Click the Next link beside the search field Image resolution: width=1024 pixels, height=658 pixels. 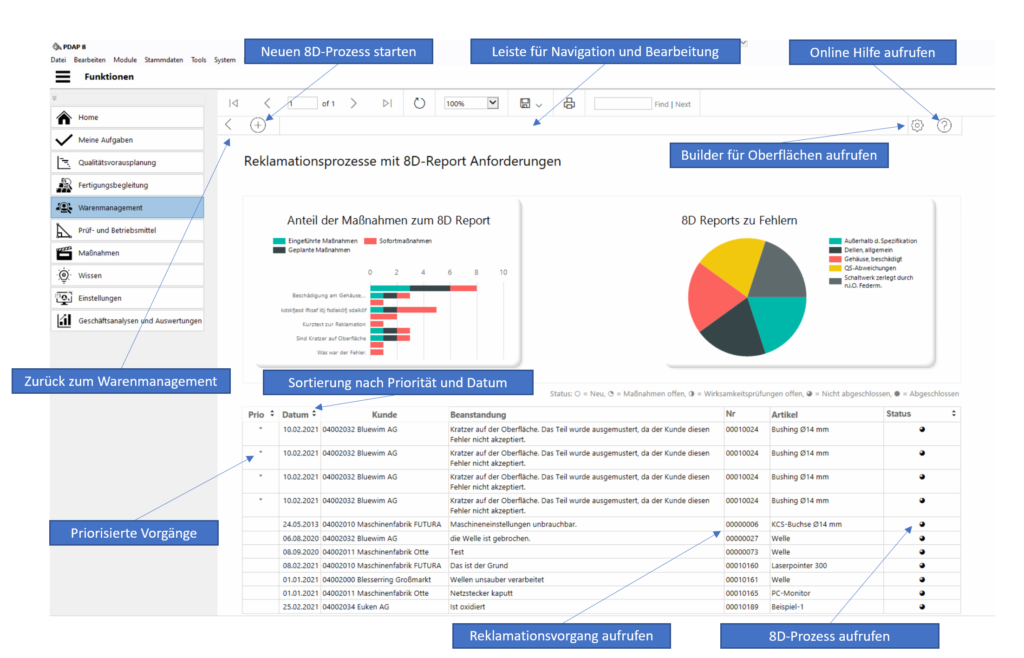[x=684, y=103]
